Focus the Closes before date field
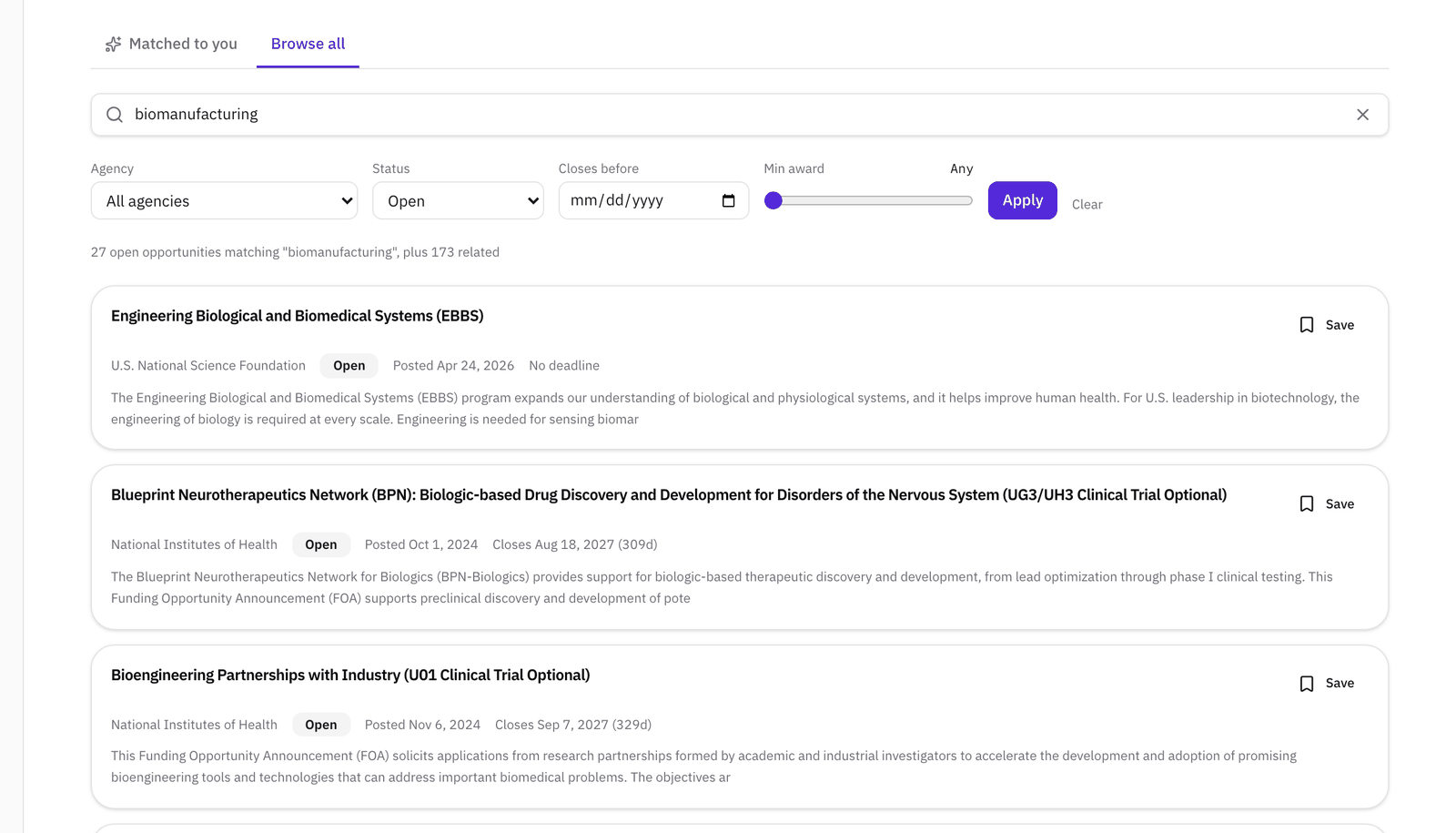The height and width of the screenshot is (833, 1456). (653, 200)
